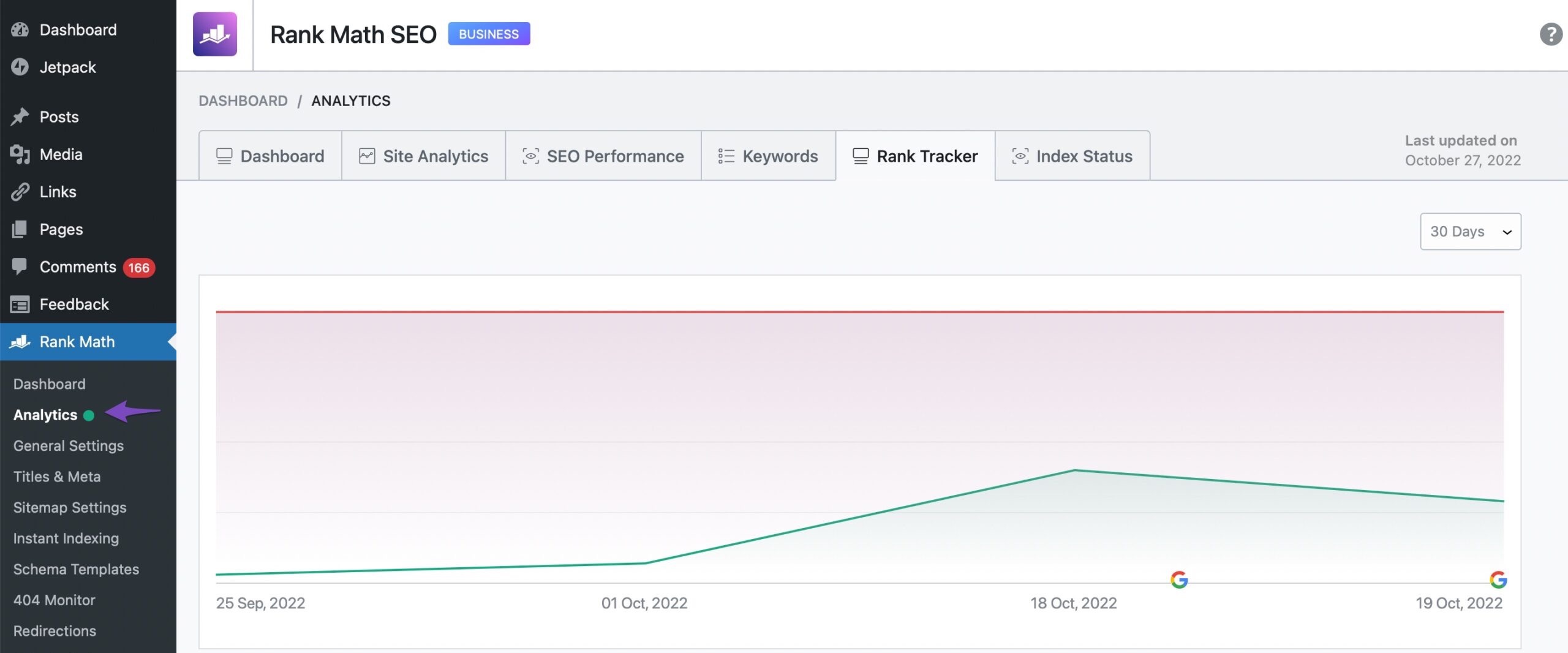This screenshot has width=1568, height=653.
Task: Open the Media menu
Action: 88,154
